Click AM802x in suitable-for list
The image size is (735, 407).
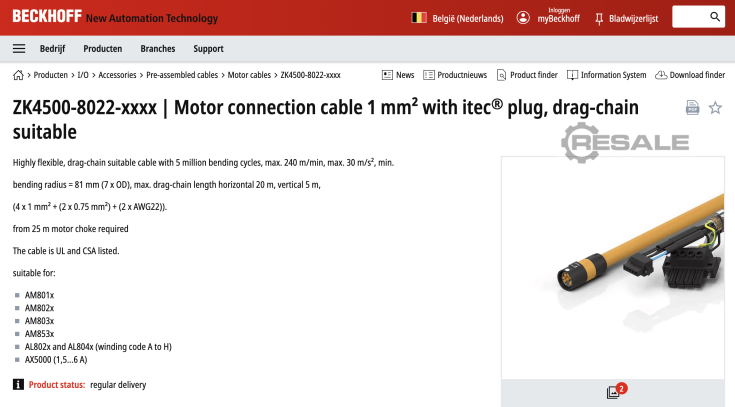pyautogui.click(x=39, y=308)
